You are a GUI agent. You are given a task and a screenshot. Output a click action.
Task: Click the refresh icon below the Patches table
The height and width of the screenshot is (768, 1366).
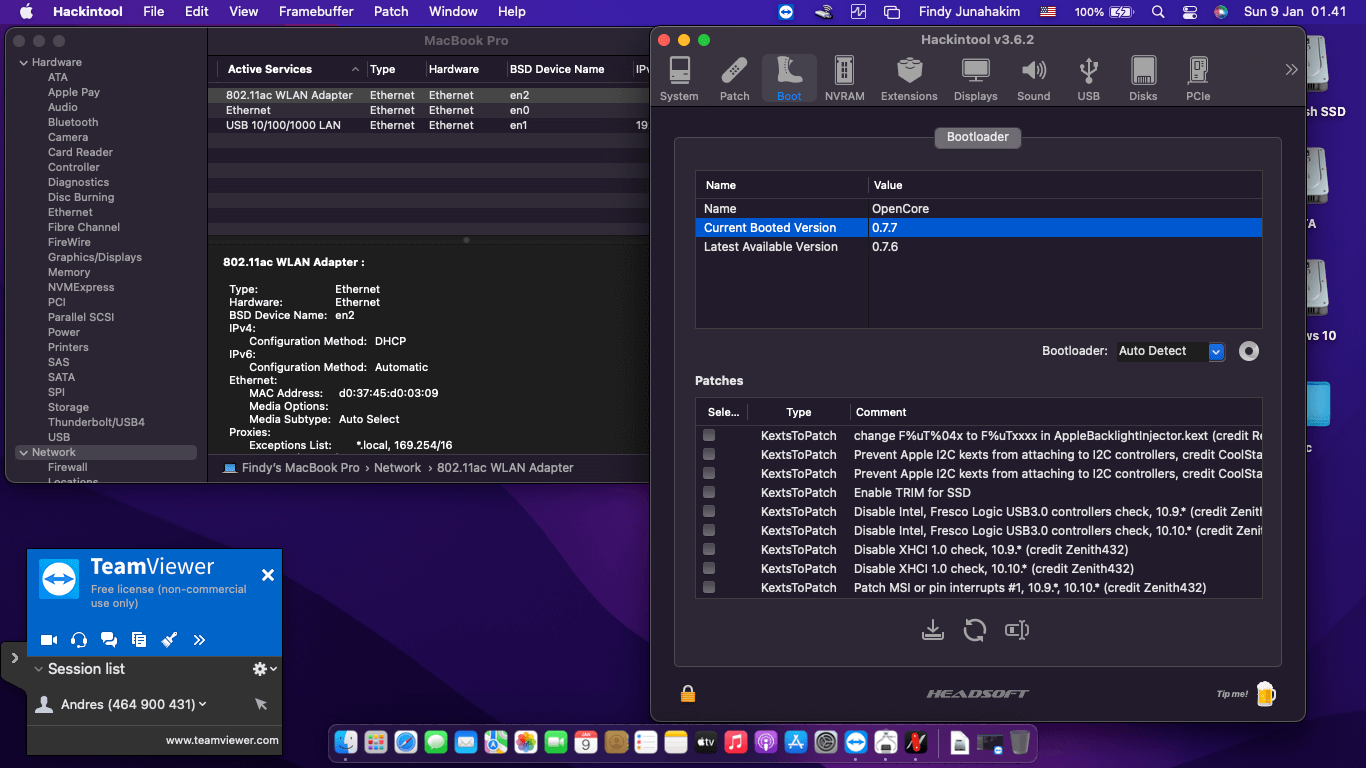coord(975,630)
